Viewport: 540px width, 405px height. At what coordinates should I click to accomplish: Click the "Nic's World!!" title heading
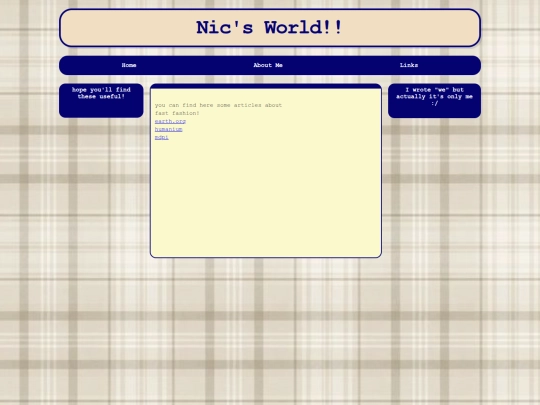270,28
